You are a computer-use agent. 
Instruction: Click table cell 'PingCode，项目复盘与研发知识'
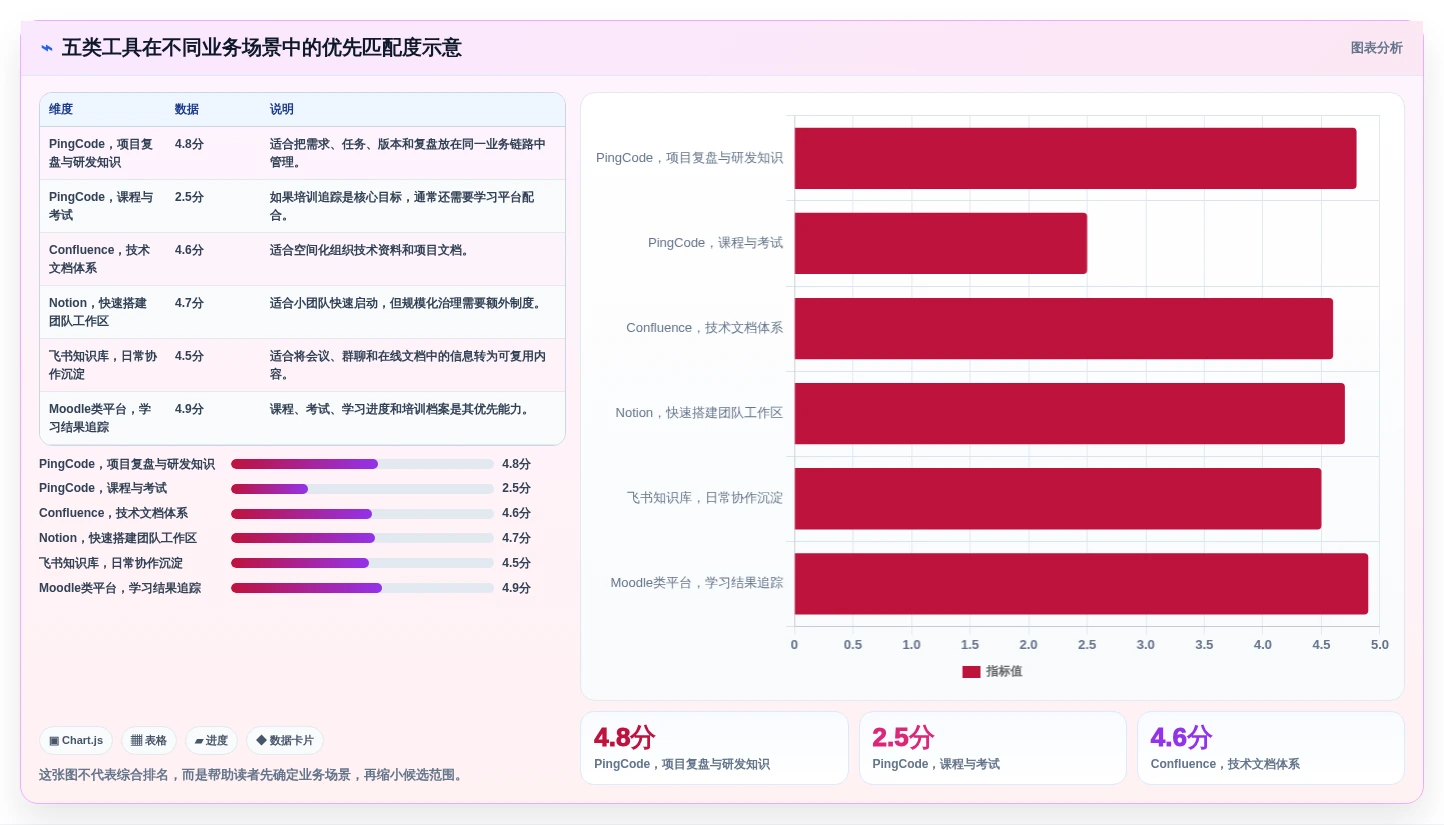point(102,153)
